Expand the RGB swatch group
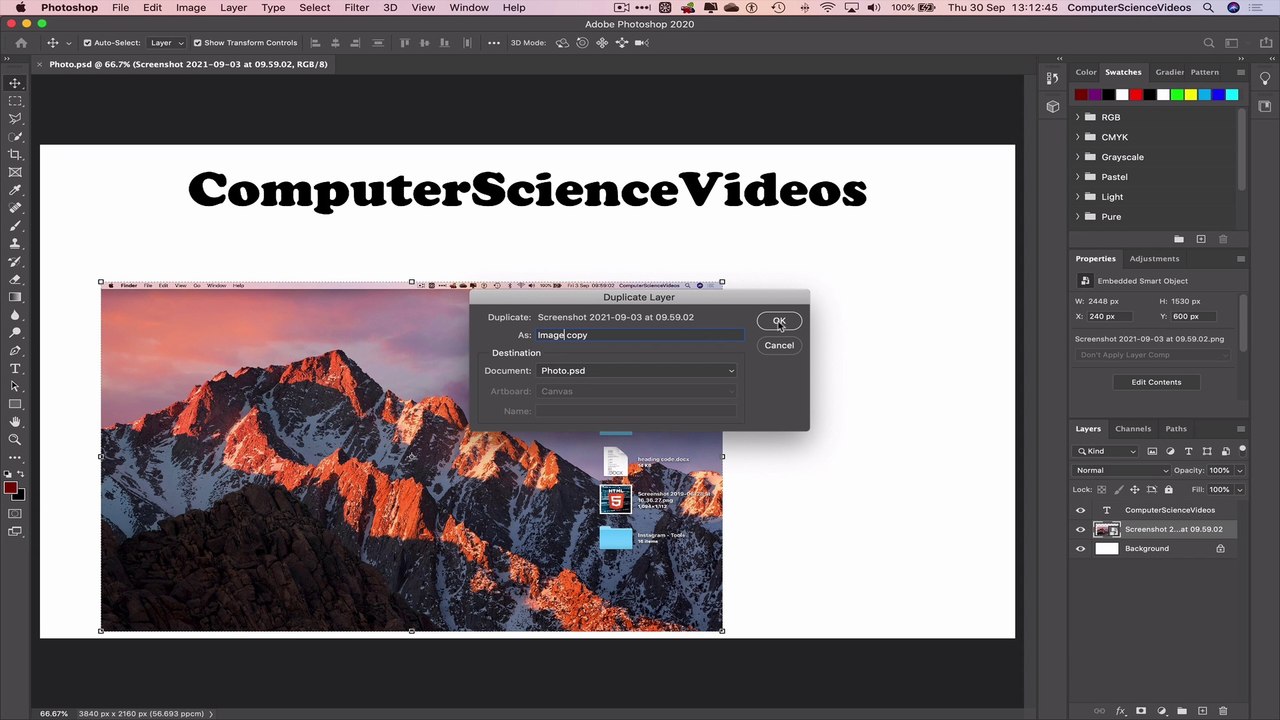Image resolution: width=1280 pixels, height=720 pixels. point(1078,117)
